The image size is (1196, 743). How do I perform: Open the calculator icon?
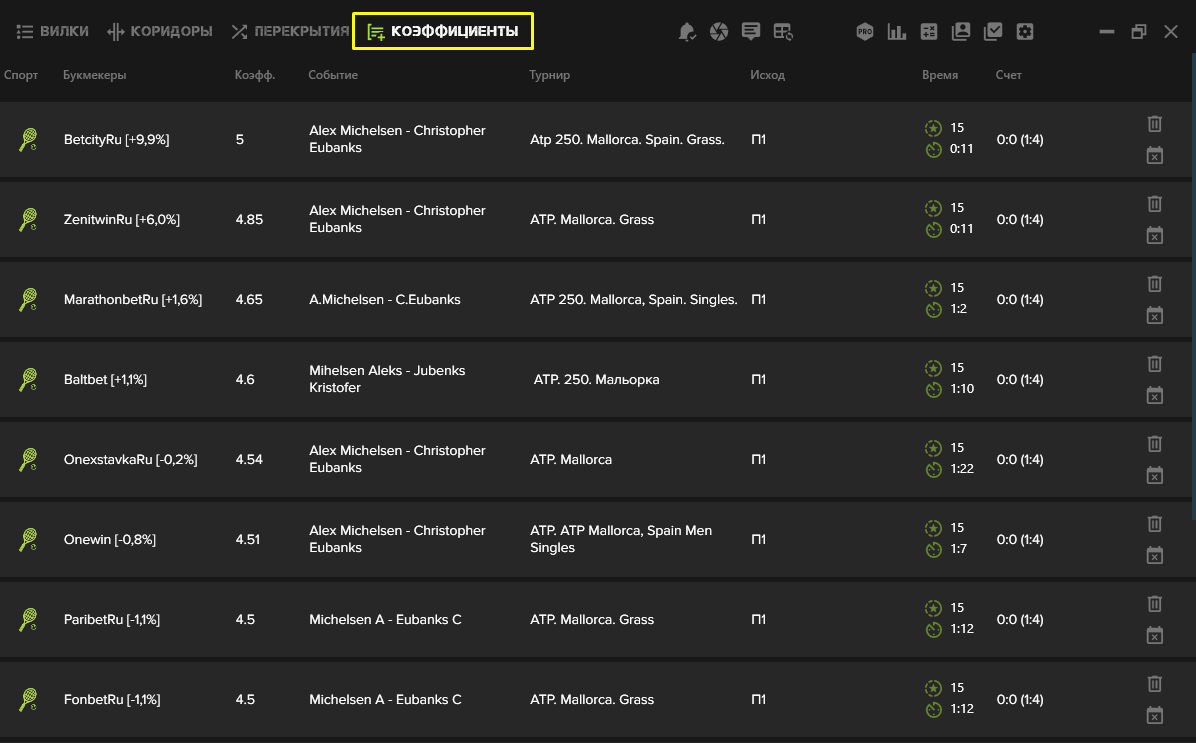point(928,31)
